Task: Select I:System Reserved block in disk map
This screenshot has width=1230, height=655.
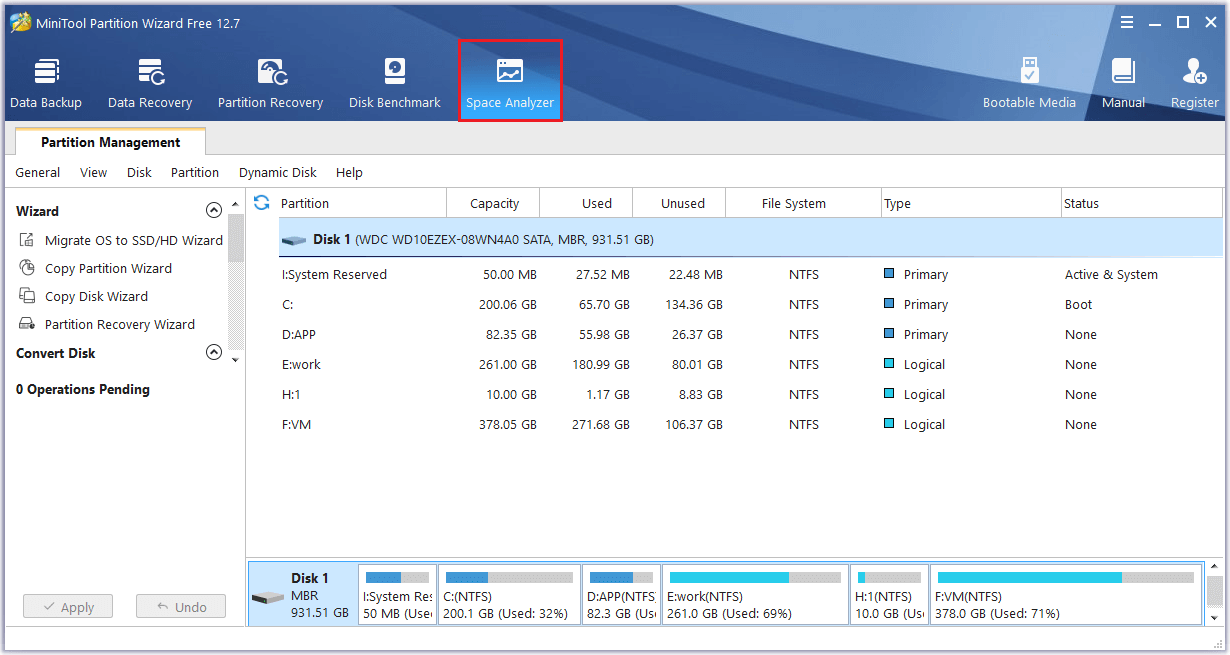Action: tap(398, 594)
